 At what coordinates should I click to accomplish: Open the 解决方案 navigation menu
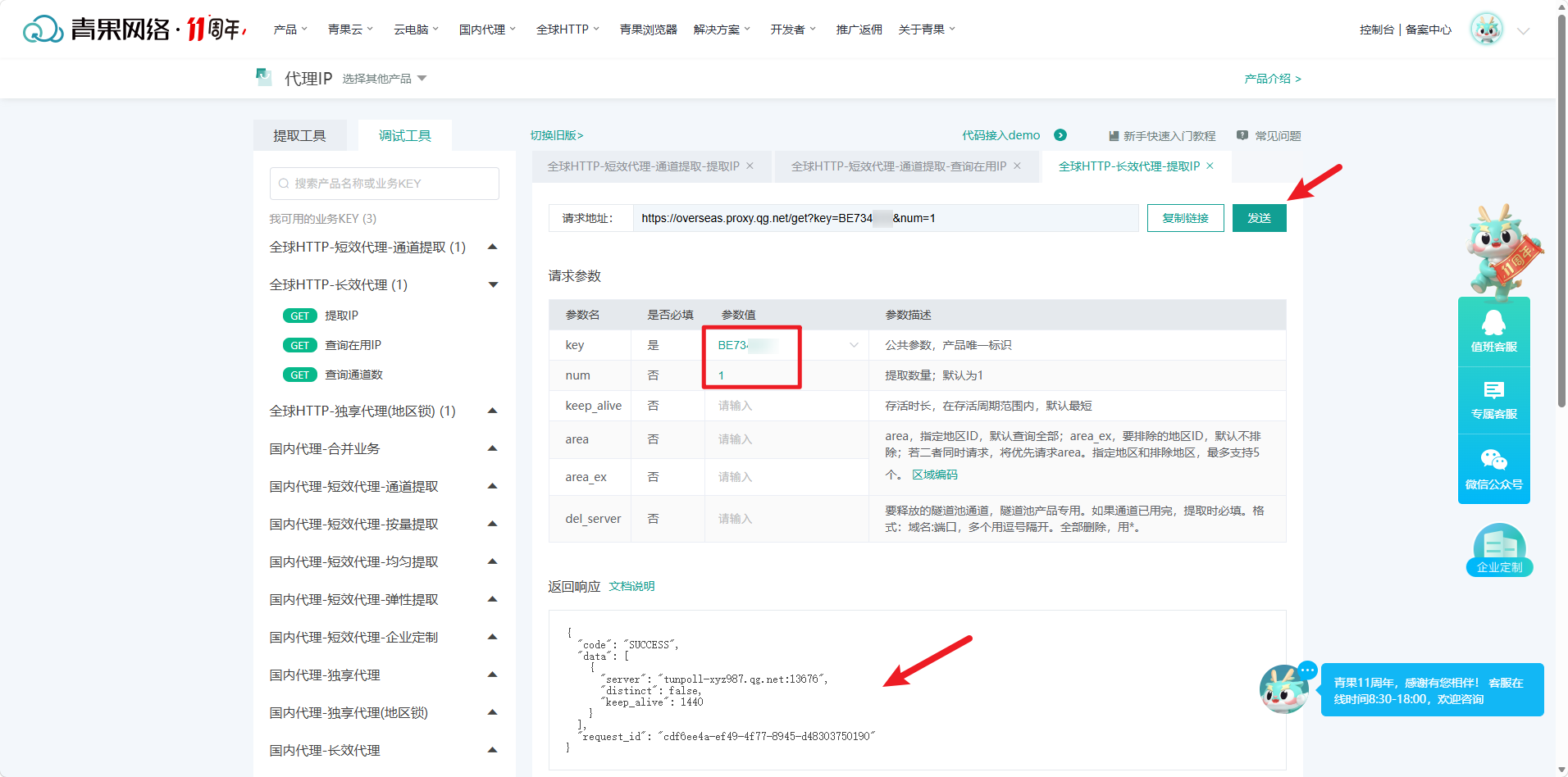tap(722, 30)
